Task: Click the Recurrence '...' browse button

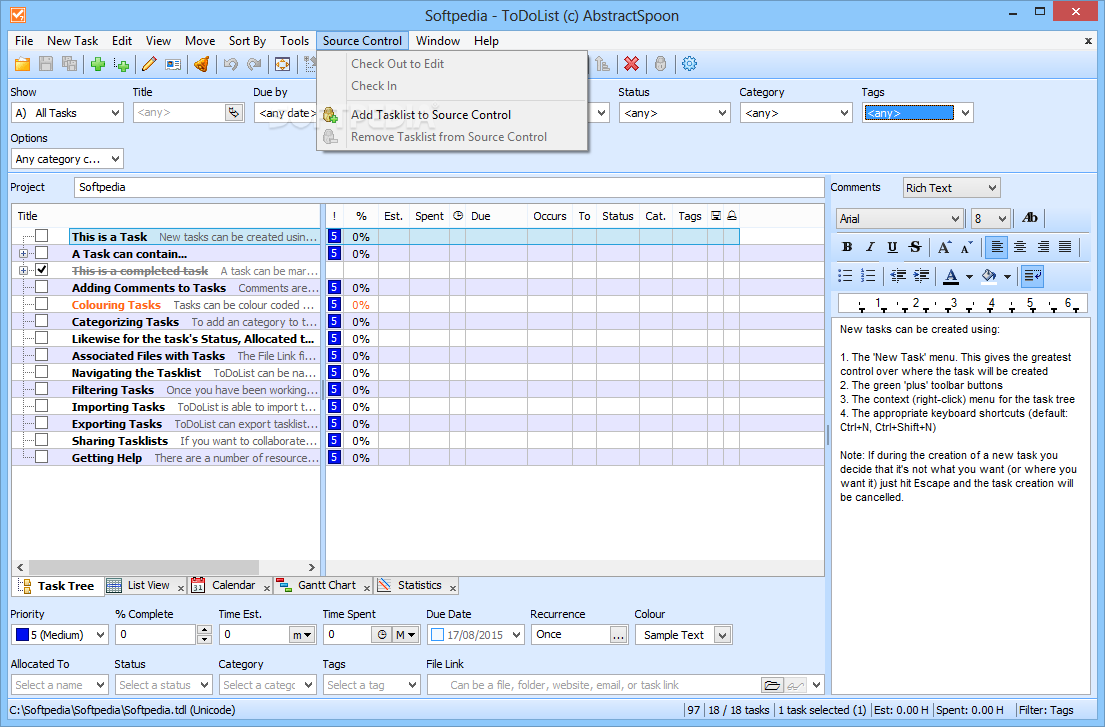Action: point(618,635)
